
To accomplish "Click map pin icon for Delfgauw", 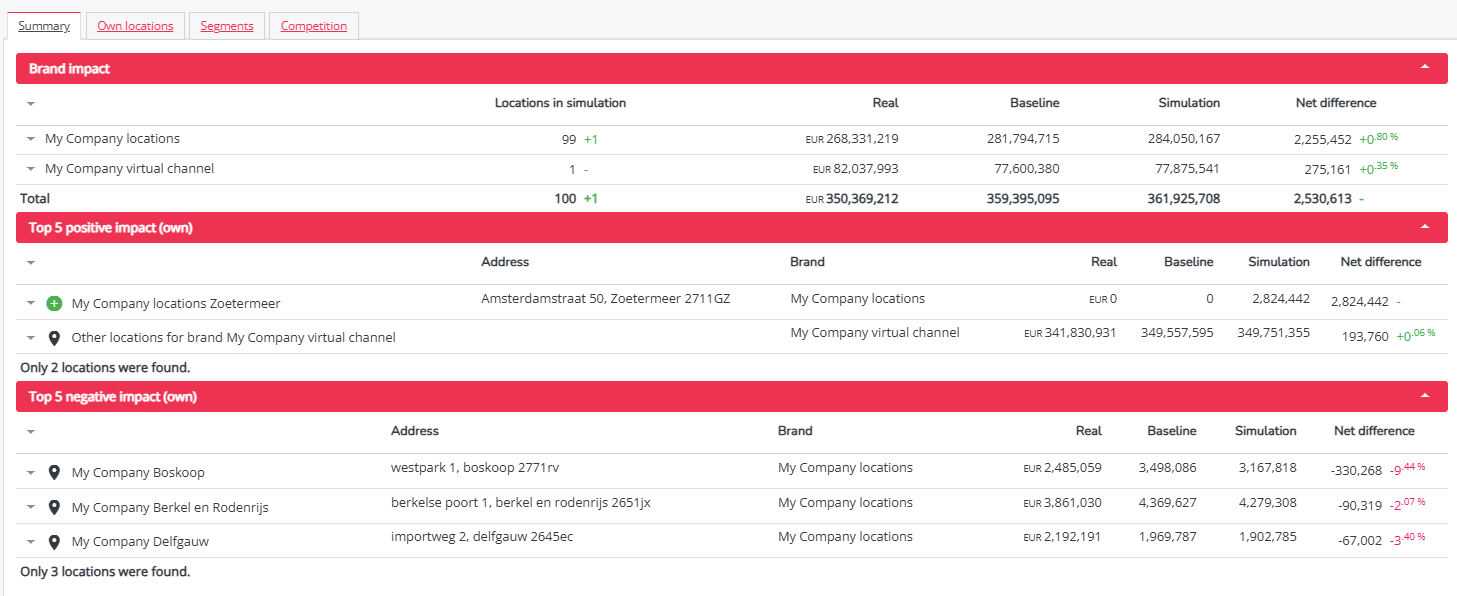I will [54, 541].
